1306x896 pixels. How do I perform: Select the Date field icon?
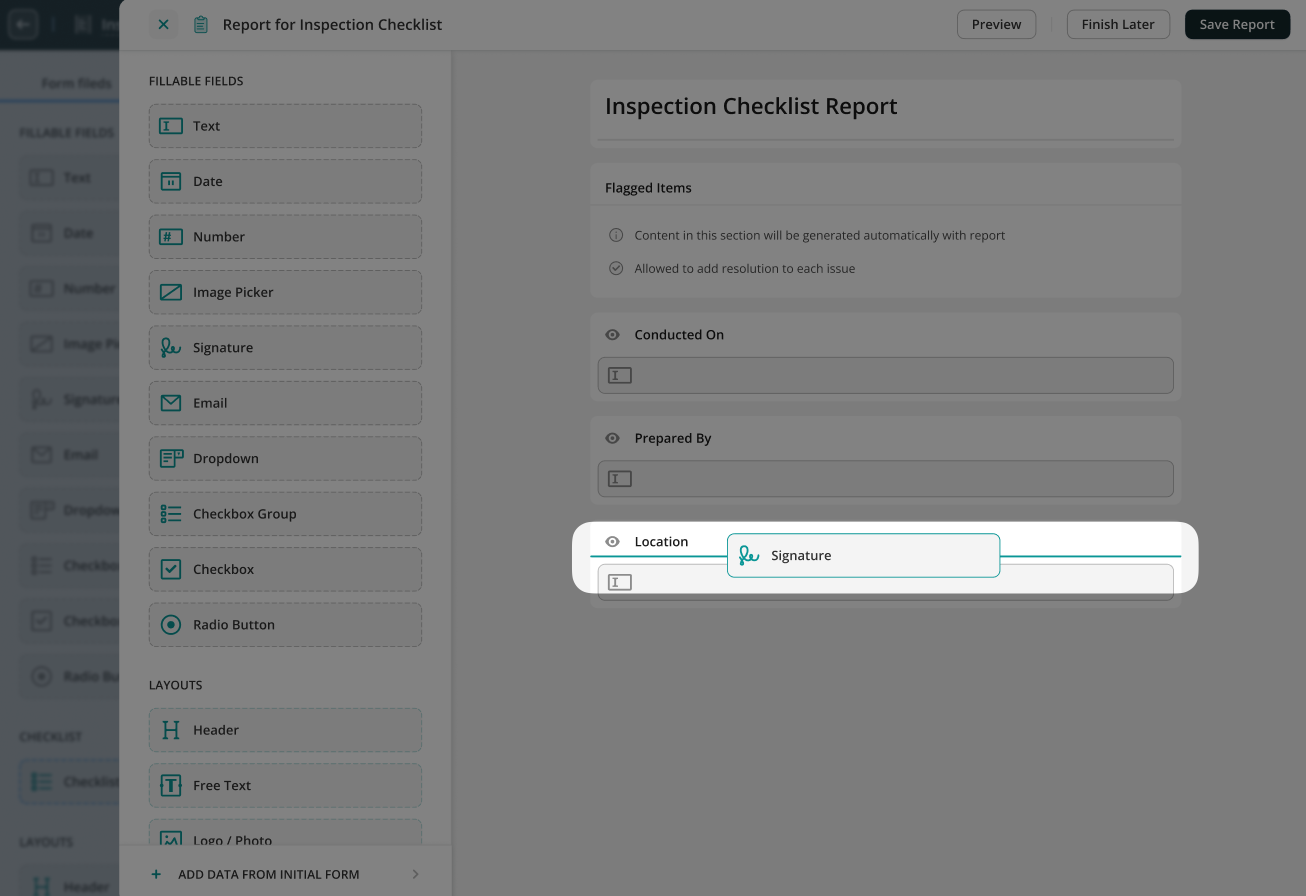coord(171,181)
